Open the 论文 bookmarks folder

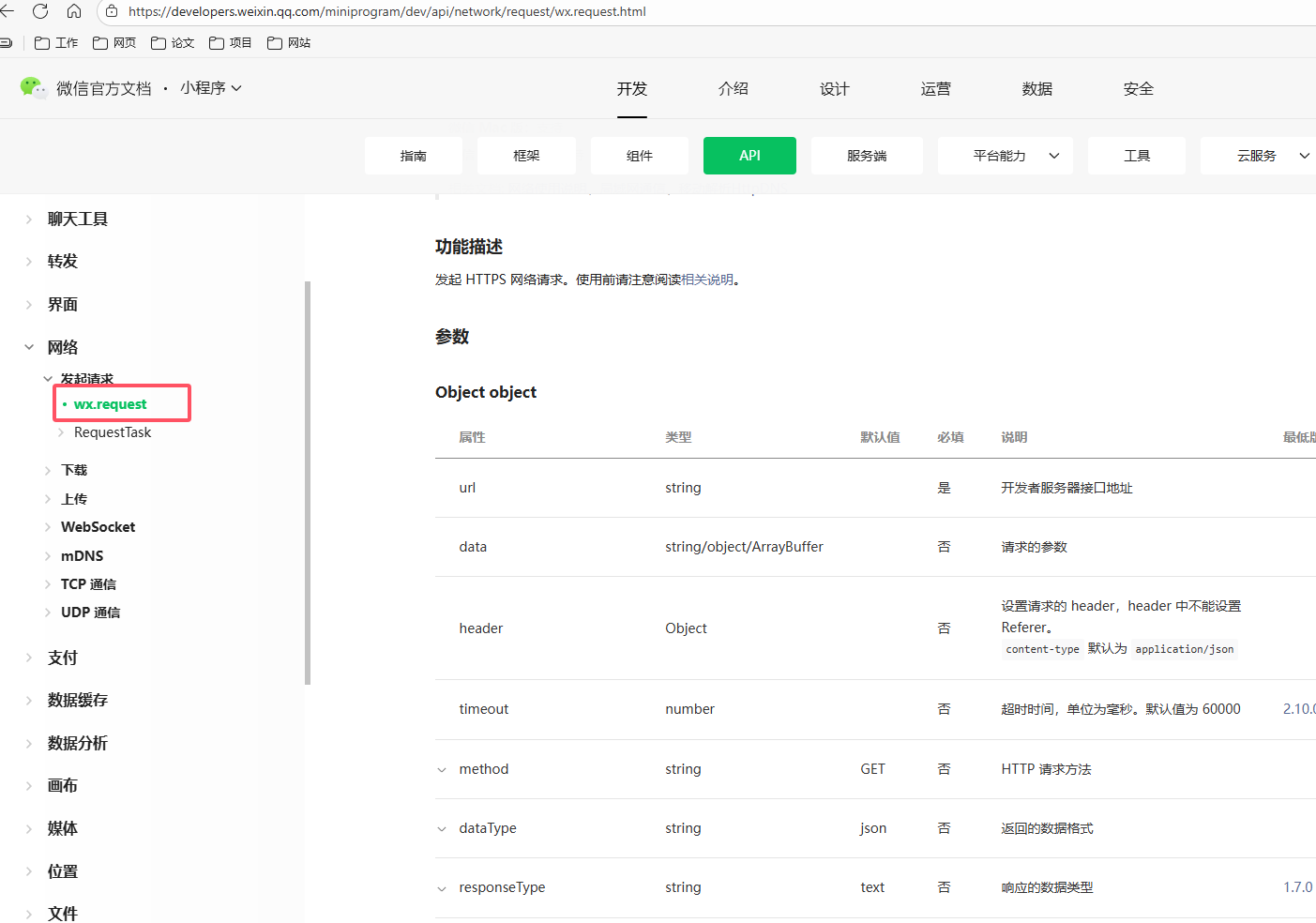[173, 43]
